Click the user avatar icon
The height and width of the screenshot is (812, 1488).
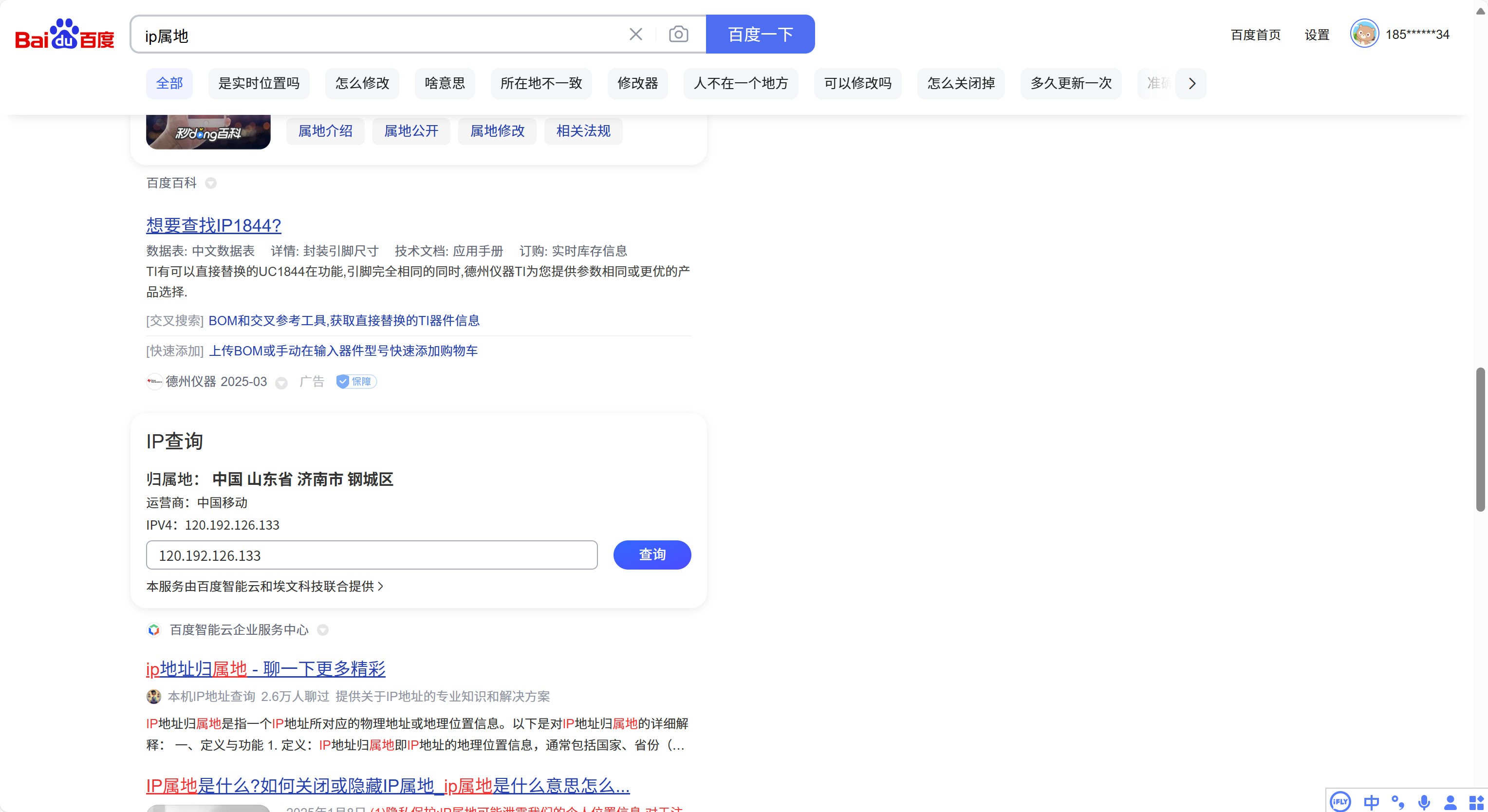[x=1364, y=34]
